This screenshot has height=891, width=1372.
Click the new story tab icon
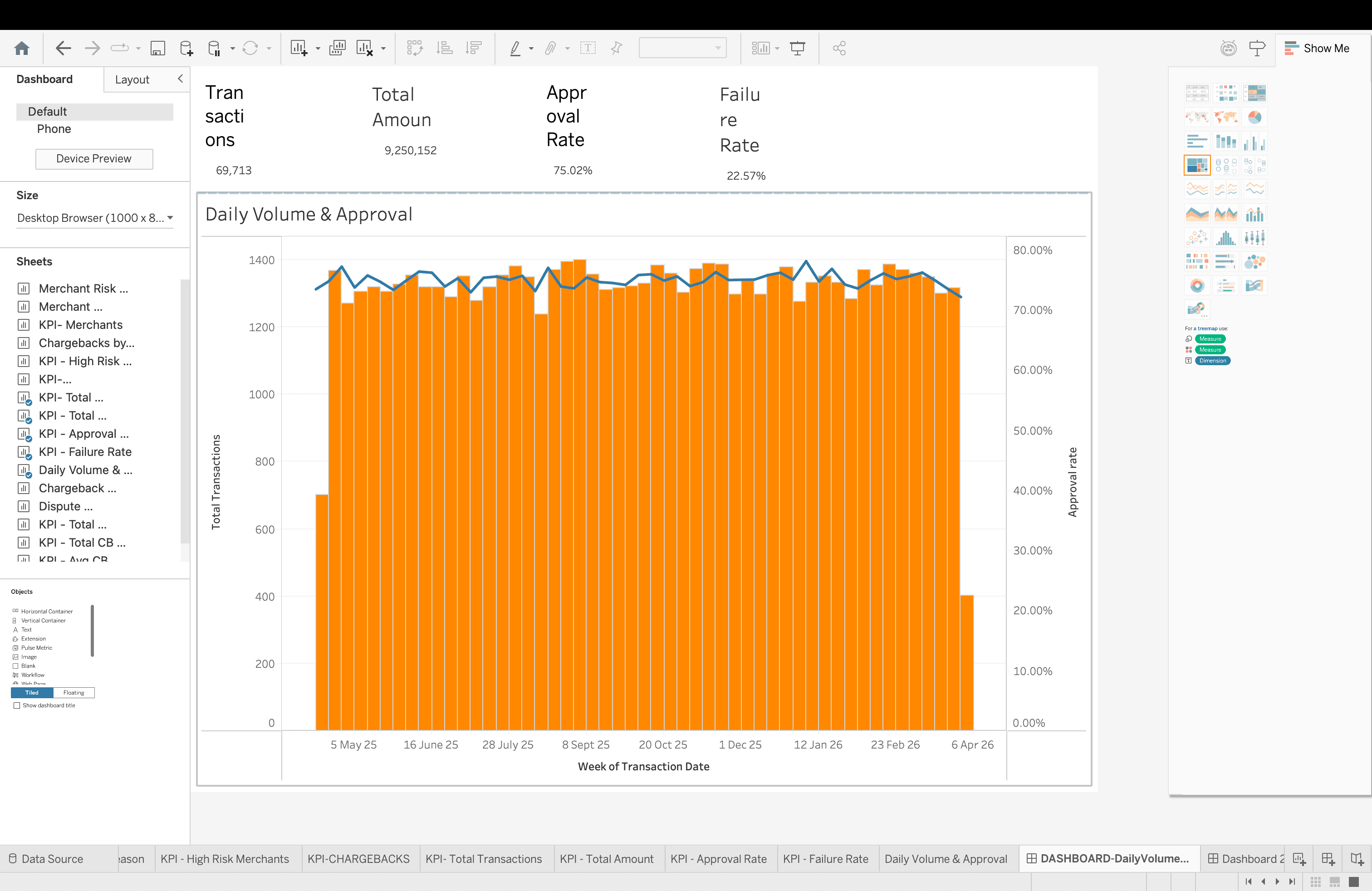1357,859
